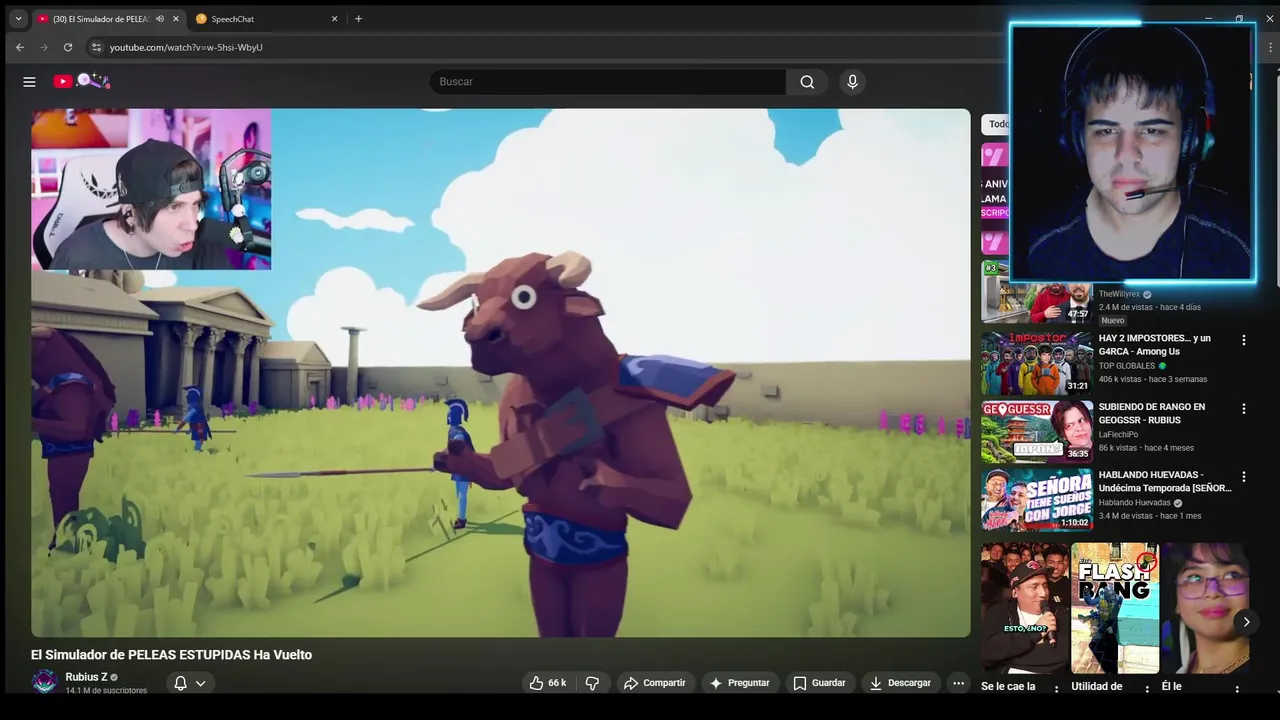
Task: Close the YouTube video tab
Action: (x=176, y=19)
